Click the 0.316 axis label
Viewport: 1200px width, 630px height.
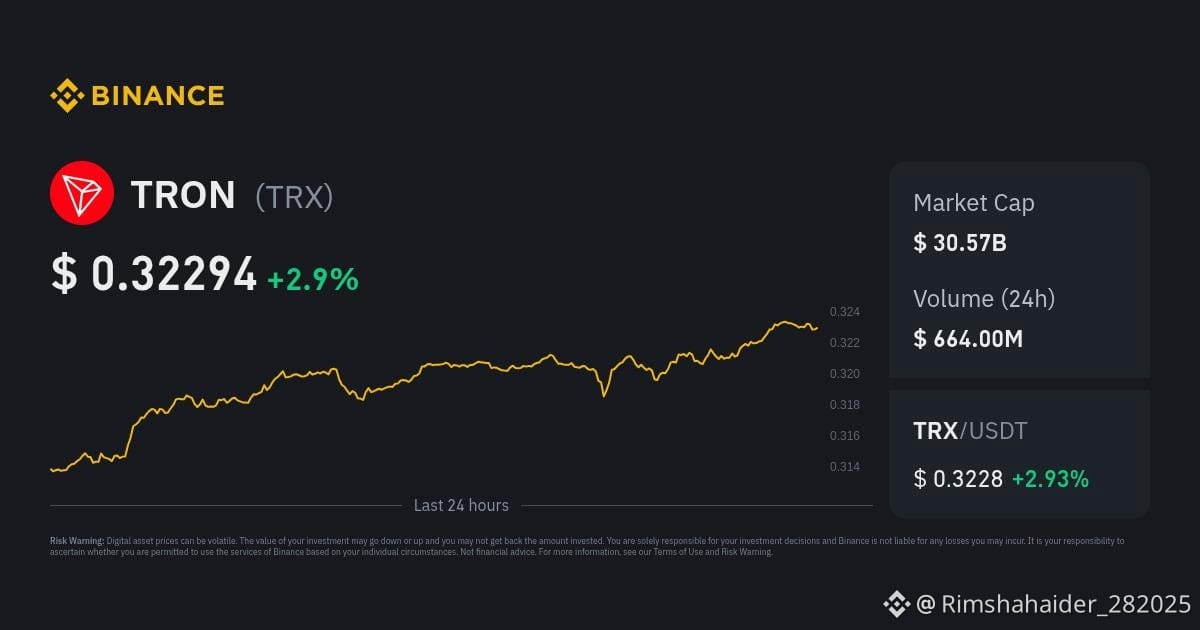point(845,436)
